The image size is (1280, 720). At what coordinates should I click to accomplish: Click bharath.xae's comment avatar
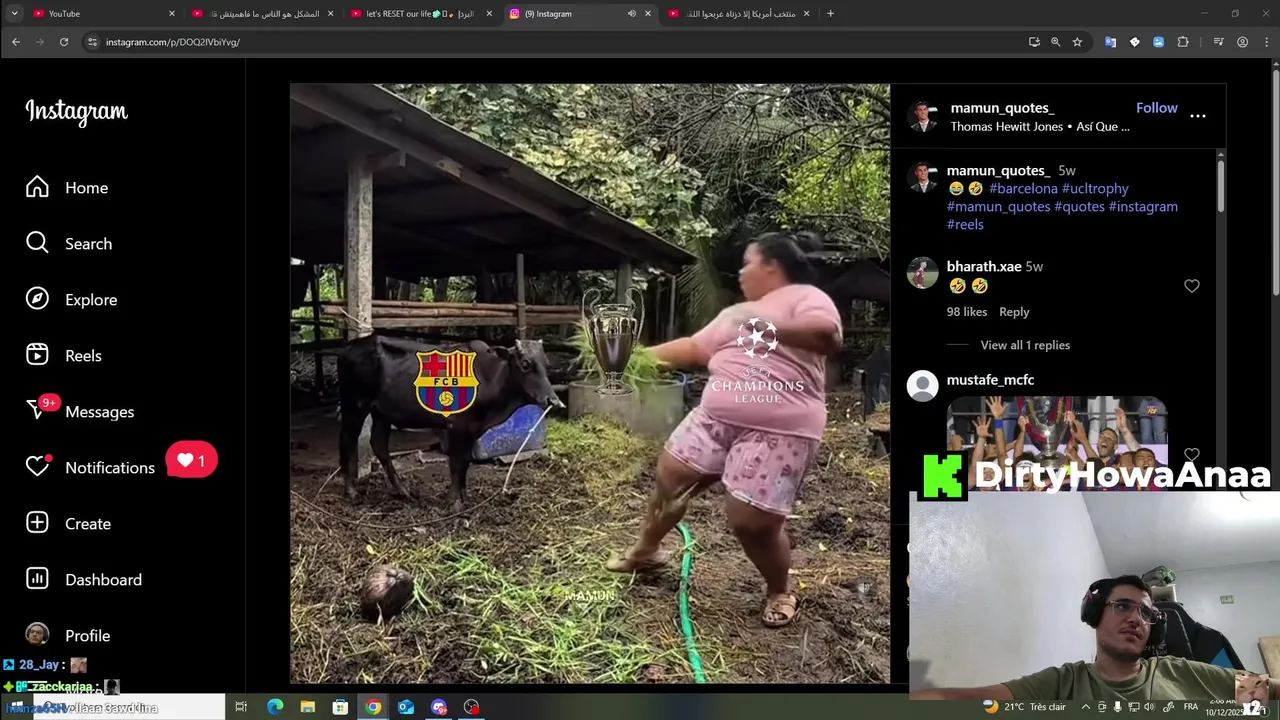coord(923,272)
